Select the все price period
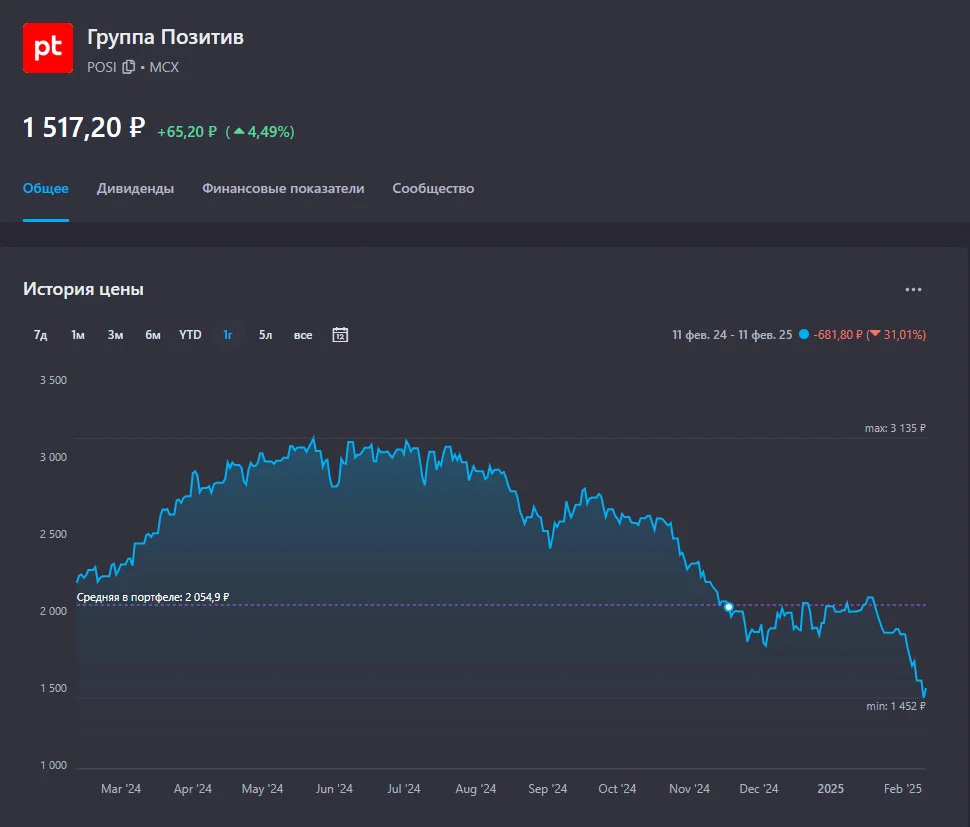The image size is (970, 827). [x=303, y=335]
